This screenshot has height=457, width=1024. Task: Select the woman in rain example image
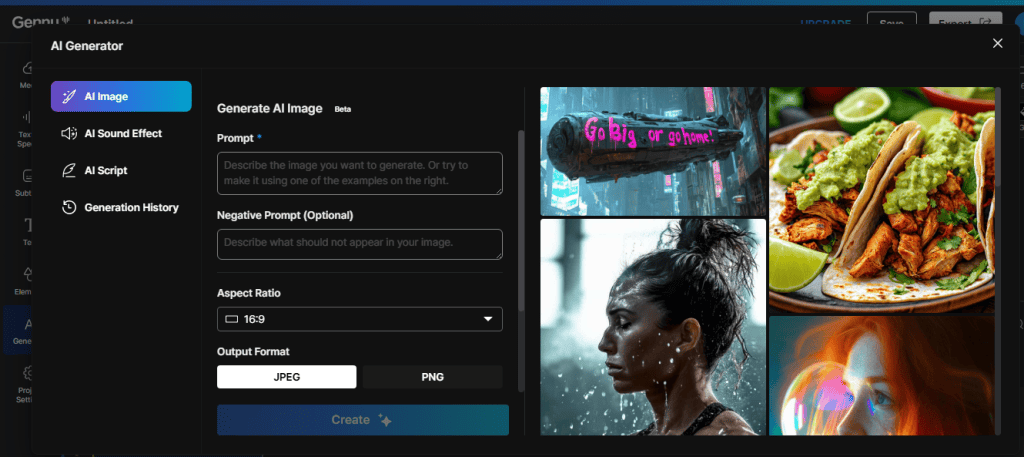(653, 327)
